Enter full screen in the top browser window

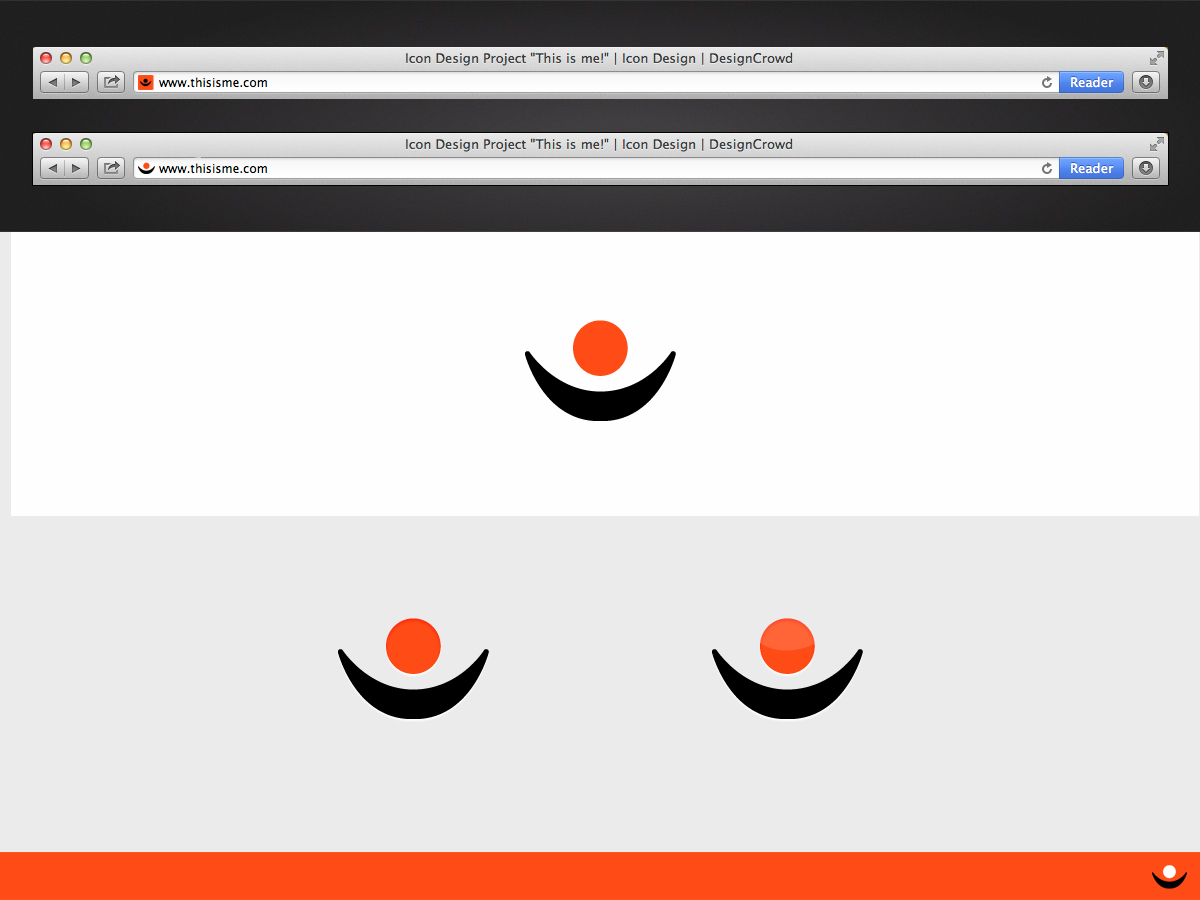pos(1157,58)
